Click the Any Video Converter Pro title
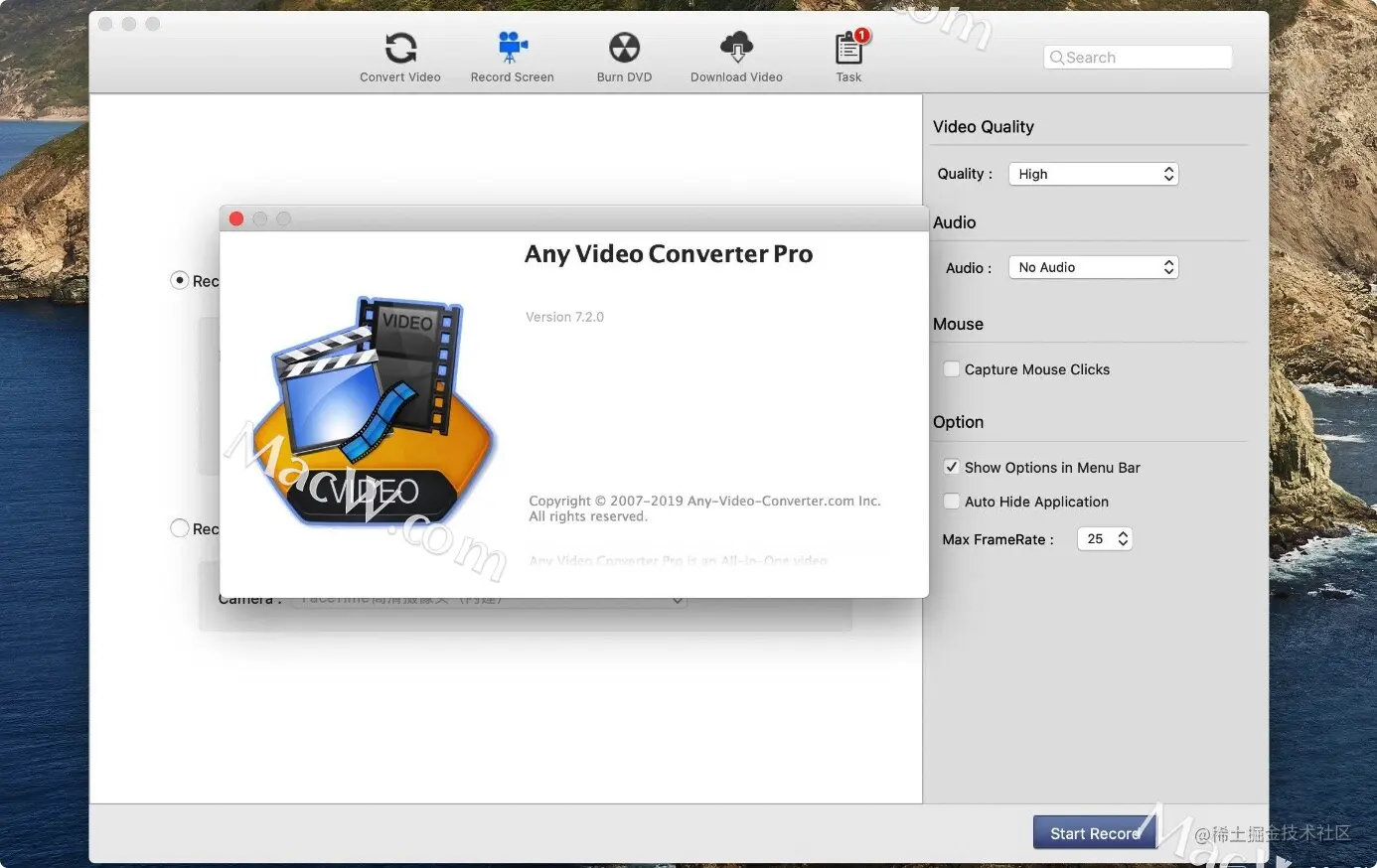This screenshot has height=868, width=1377. 669,254
